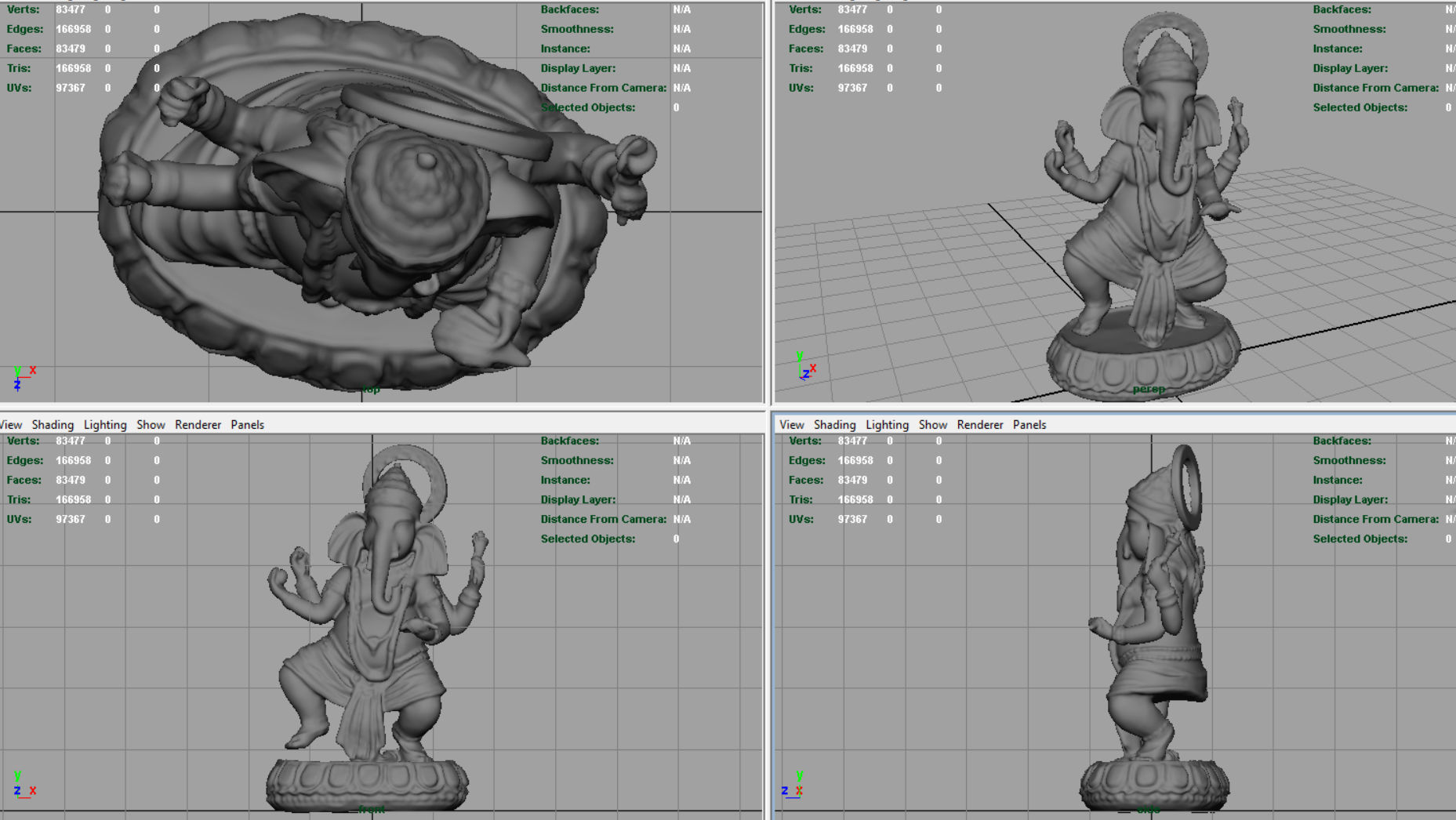Screen dimensions: 1456x820
Task: Click 'Selected Objects:' label in top viewport HUD
Action: point(588,107)
